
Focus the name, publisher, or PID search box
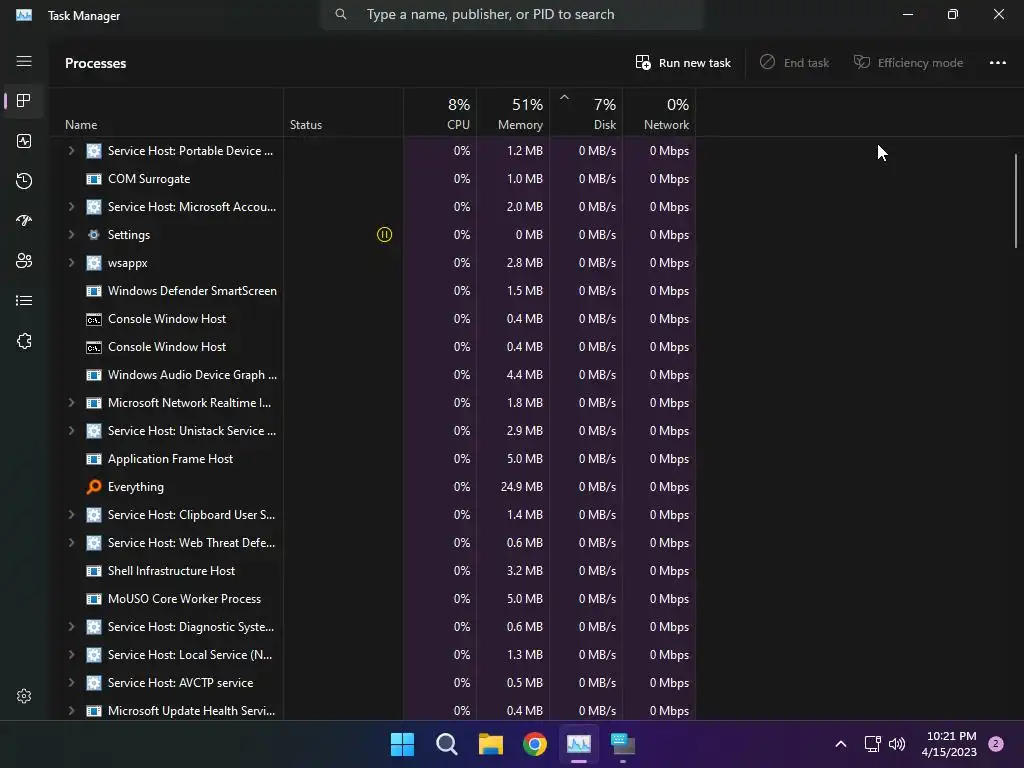point(512,14)
